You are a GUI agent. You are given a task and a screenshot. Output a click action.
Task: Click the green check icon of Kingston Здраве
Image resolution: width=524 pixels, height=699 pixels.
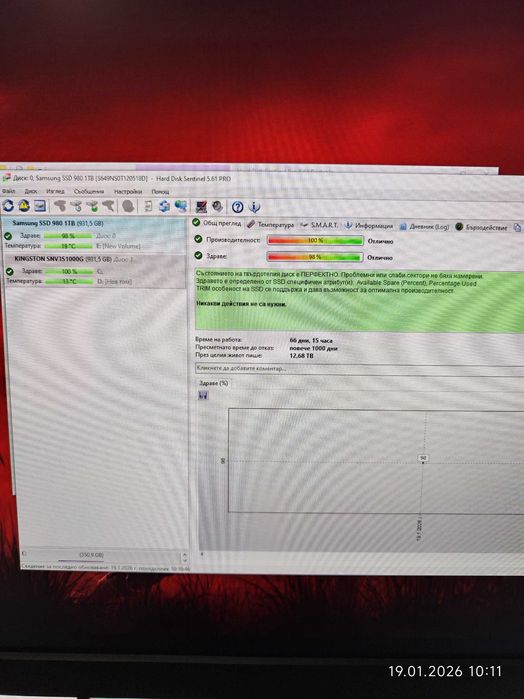tap(9, 271)
